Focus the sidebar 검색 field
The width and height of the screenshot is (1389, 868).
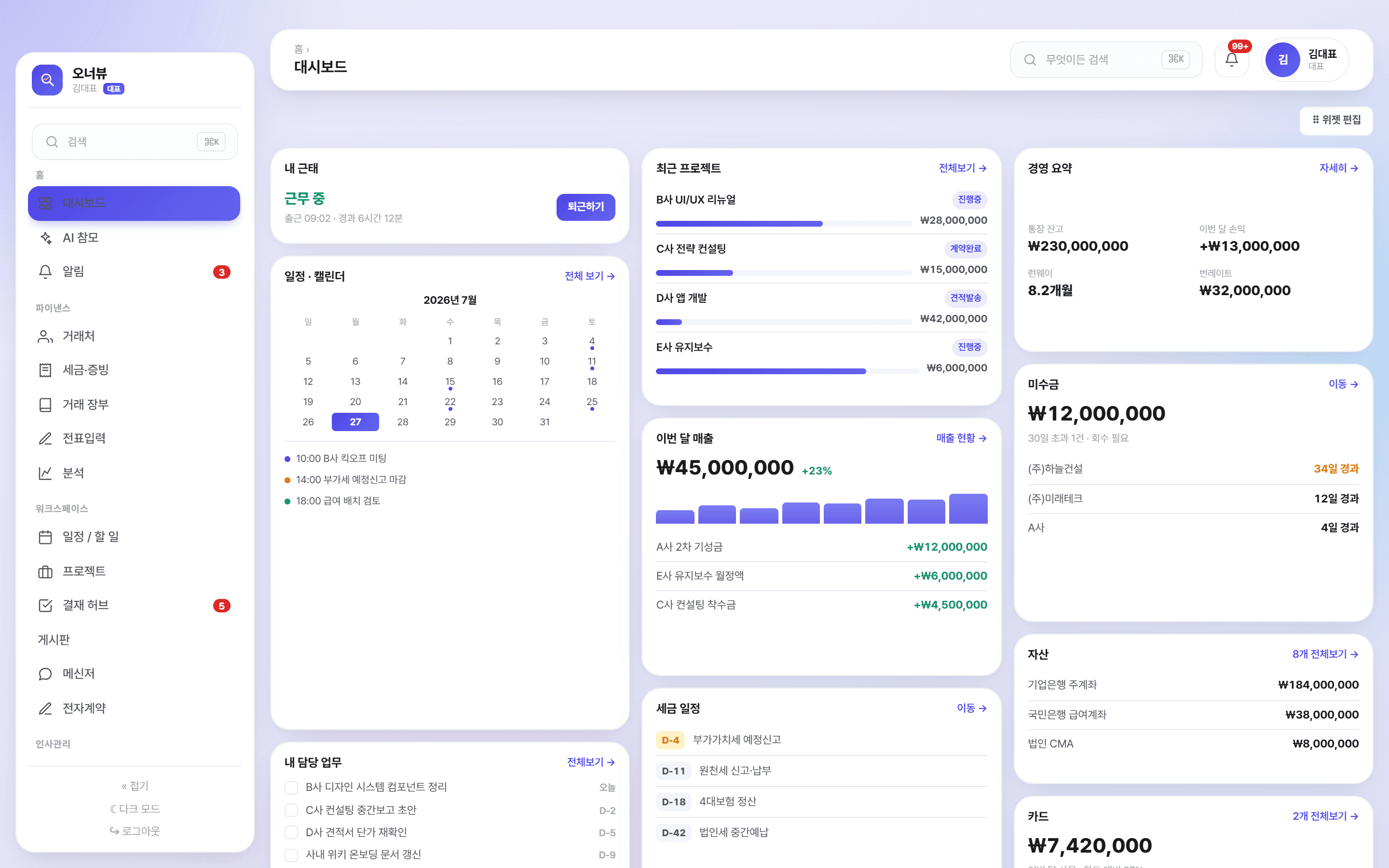(135, 142)
